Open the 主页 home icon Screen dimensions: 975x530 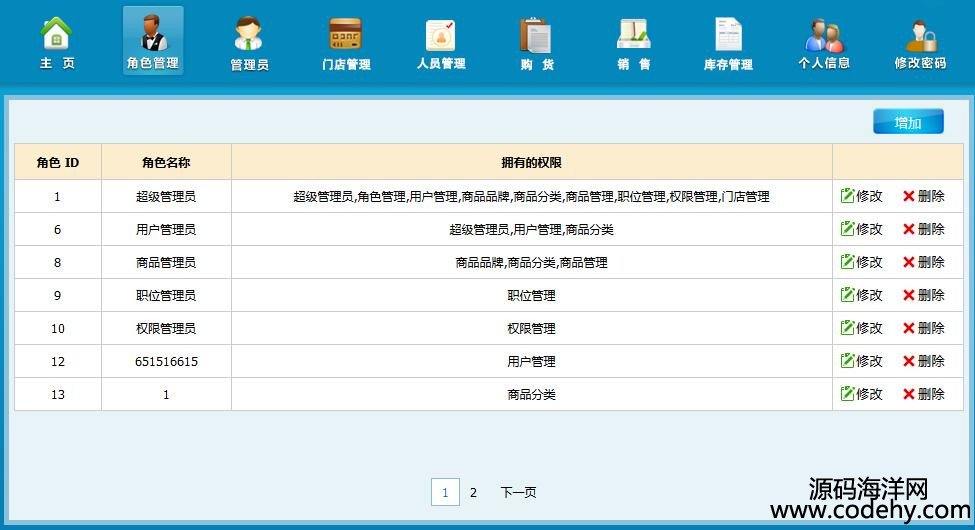(x=57, y=35)
